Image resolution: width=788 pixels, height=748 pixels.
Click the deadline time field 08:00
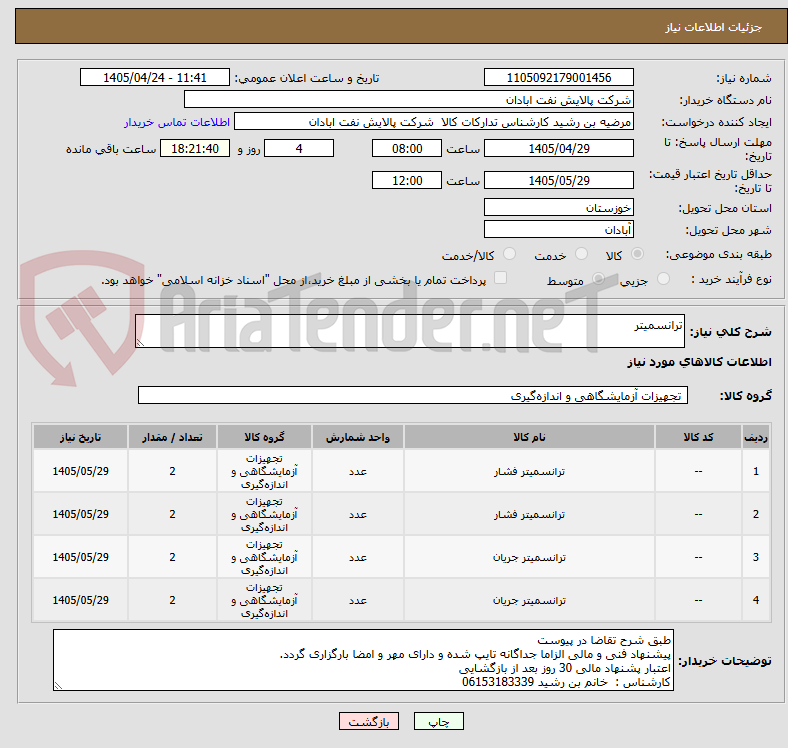click(407, 148)
